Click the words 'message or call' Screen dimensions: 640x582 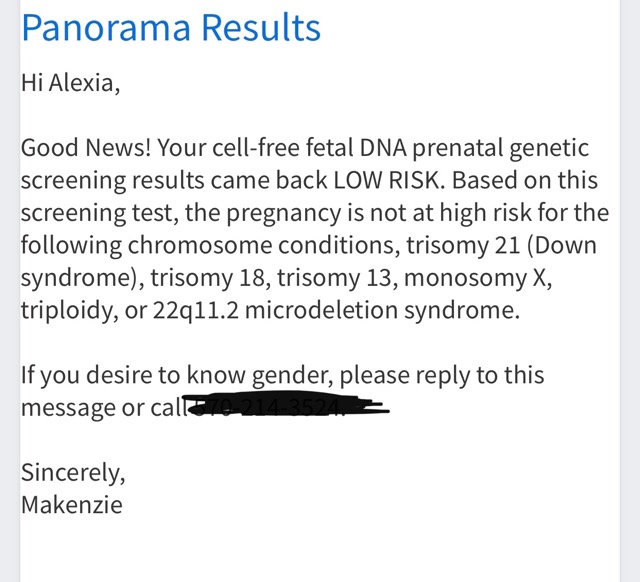pyautogui.click(x=104, y=408)
